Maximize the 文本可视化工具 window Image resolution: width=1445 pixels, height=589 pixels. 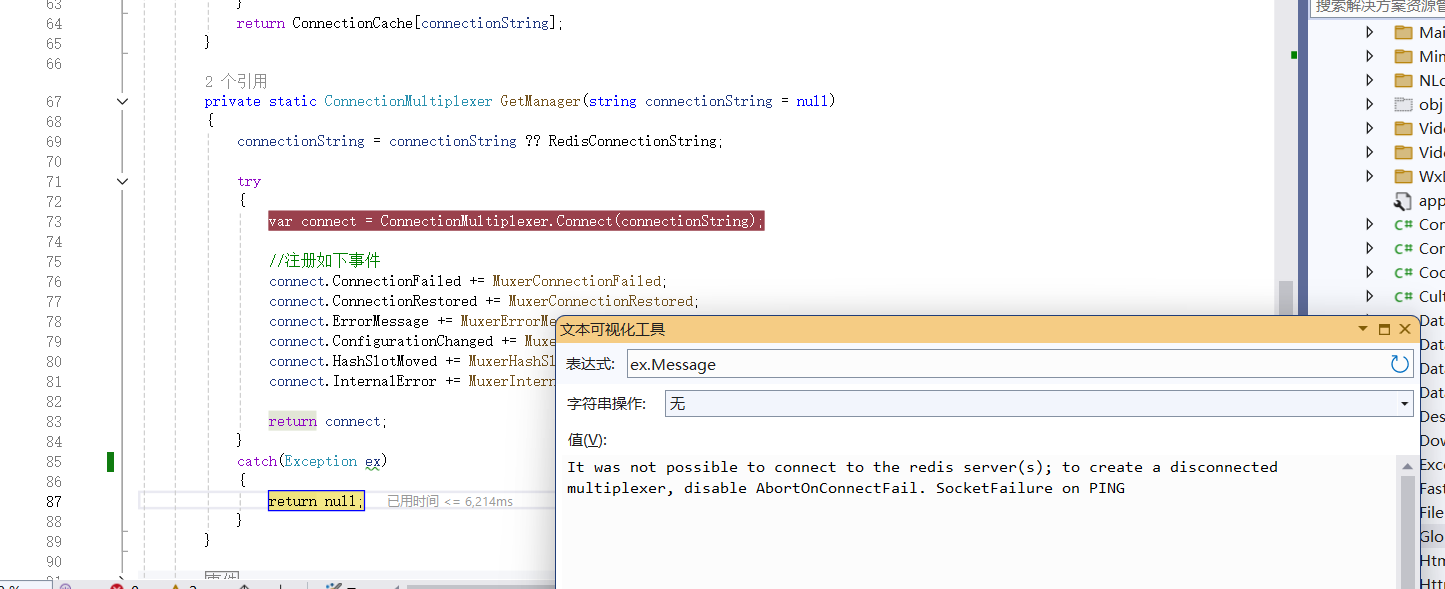click(x=1385, y=329)
